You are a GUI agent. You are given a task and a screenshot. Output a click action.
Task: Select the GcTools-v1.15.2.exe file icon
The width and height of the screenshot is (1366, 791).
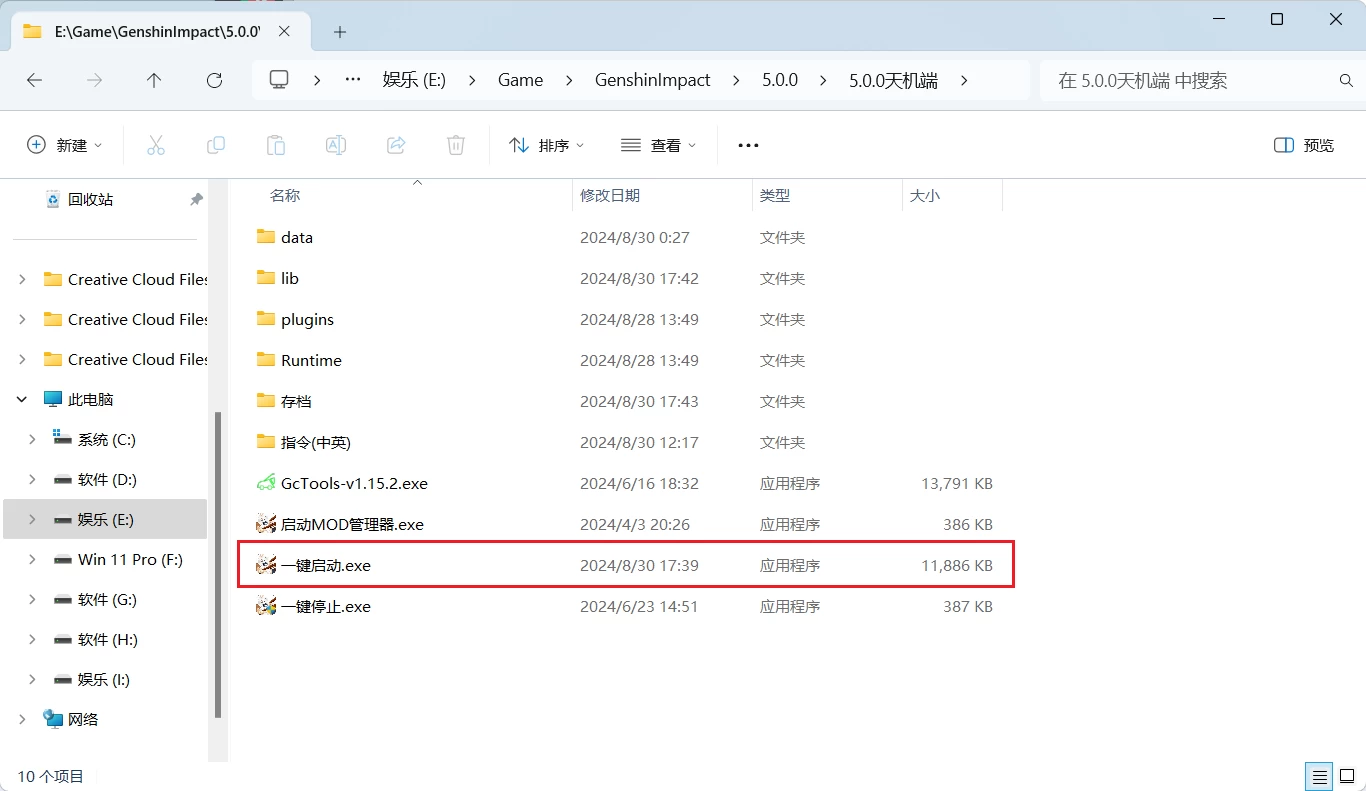click(x=265, y=483)
